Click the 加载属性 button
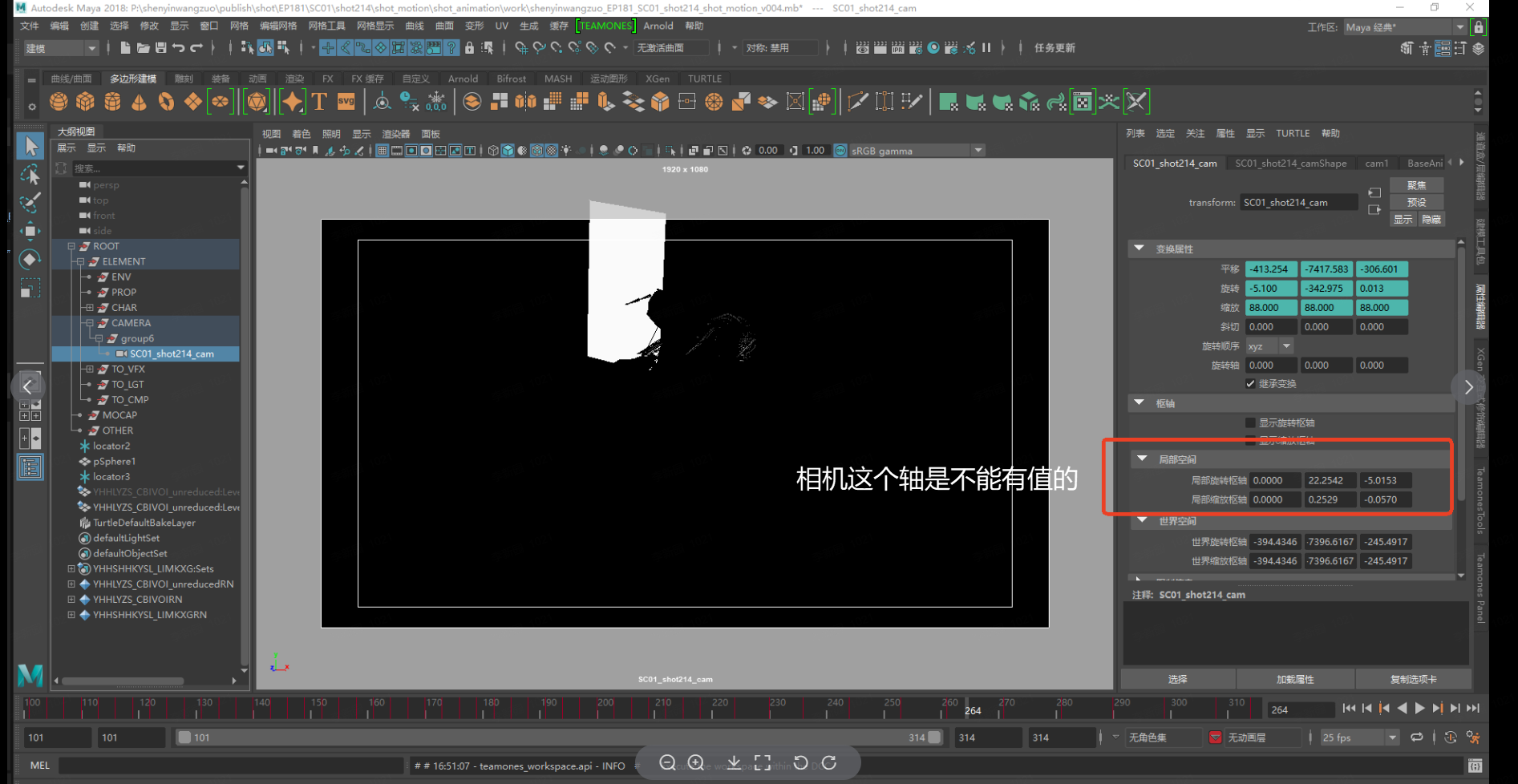The image size is (1518, 784). tap(1295, 679)
